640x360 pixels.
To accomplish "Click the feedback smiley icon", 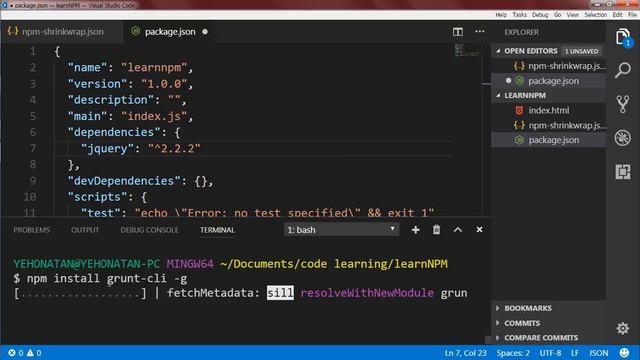I will point(624,353).
